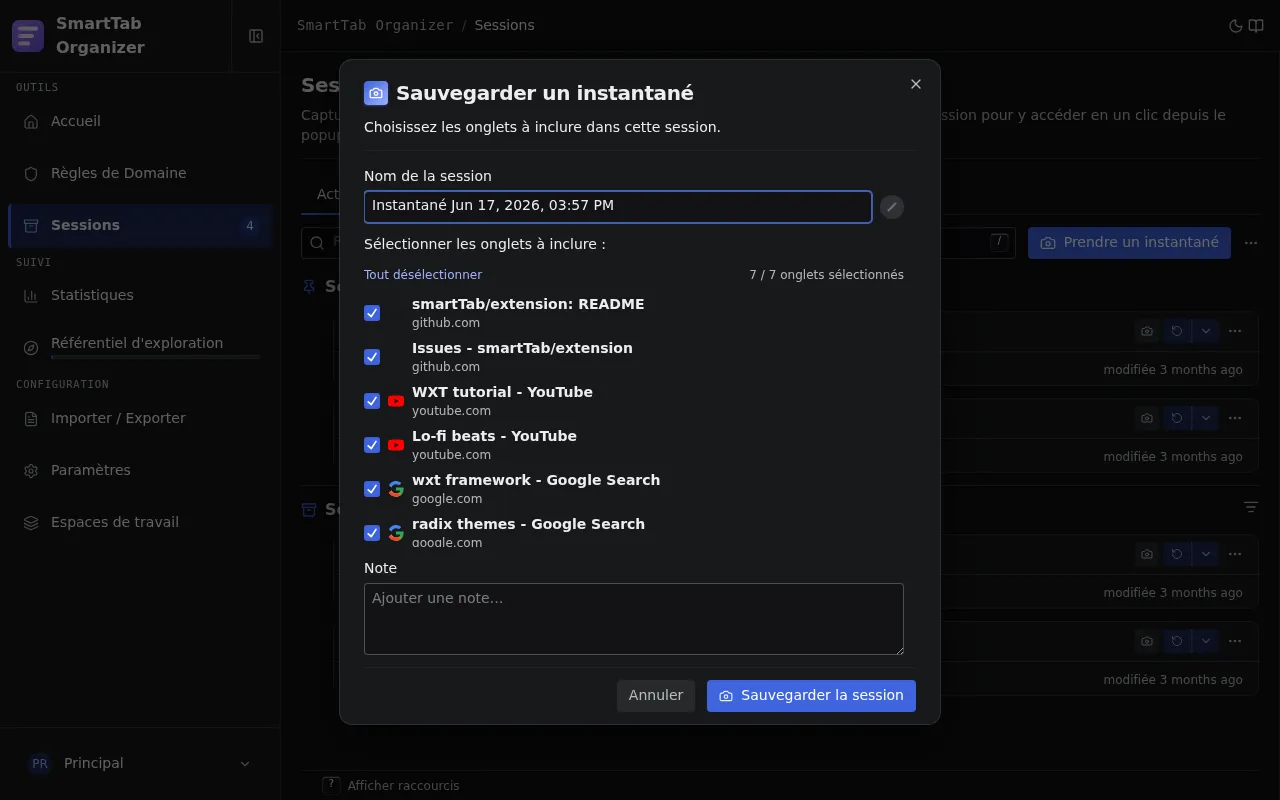Close the Sauvegarder un instantané dialog

click(x=916, y=84)
